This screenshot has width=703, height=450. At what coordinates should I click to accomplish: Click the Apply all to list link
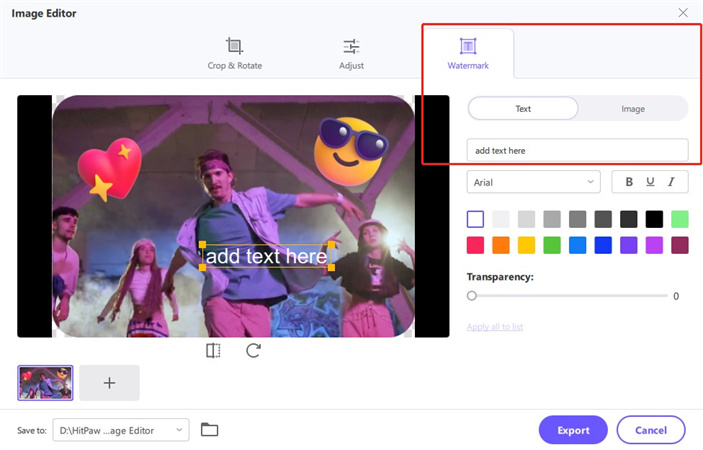(x=495, y=327)
